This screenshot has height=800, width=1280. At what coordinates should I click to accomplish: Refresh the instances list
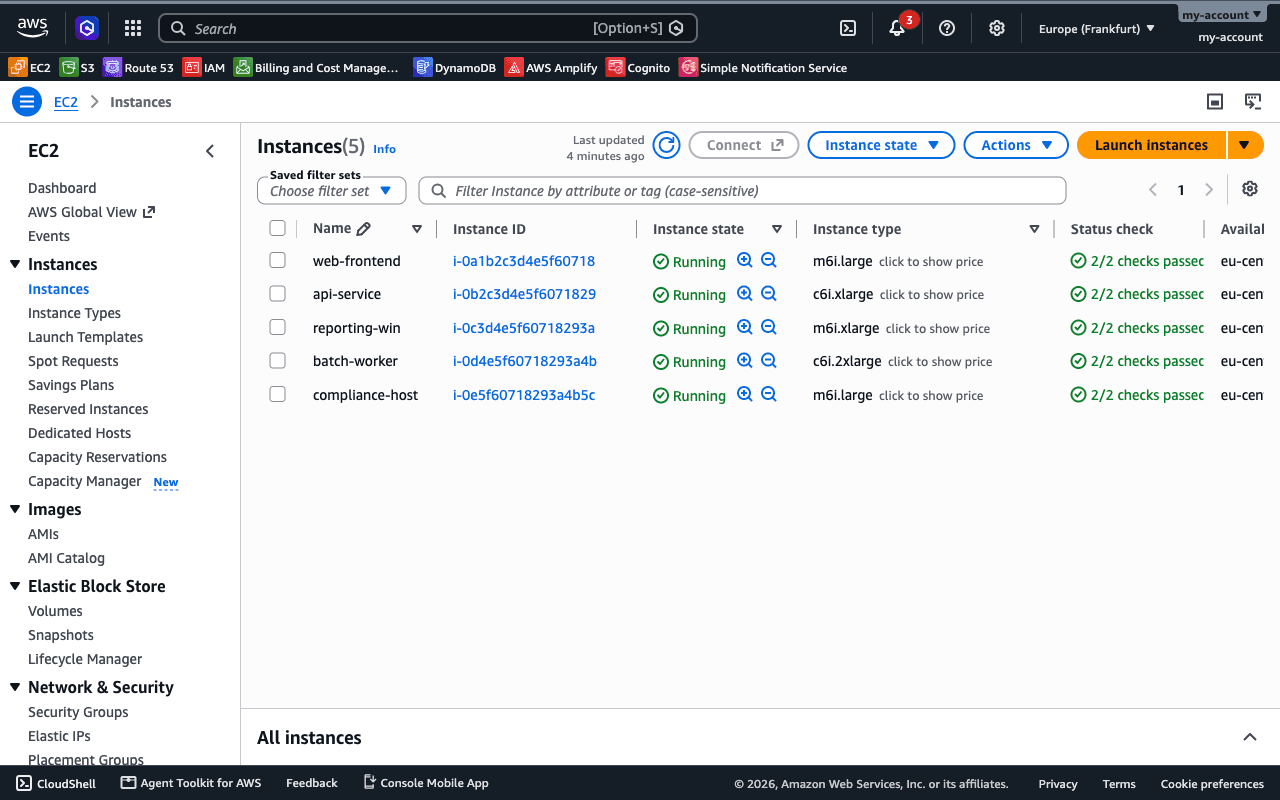(x=666, y=145)
